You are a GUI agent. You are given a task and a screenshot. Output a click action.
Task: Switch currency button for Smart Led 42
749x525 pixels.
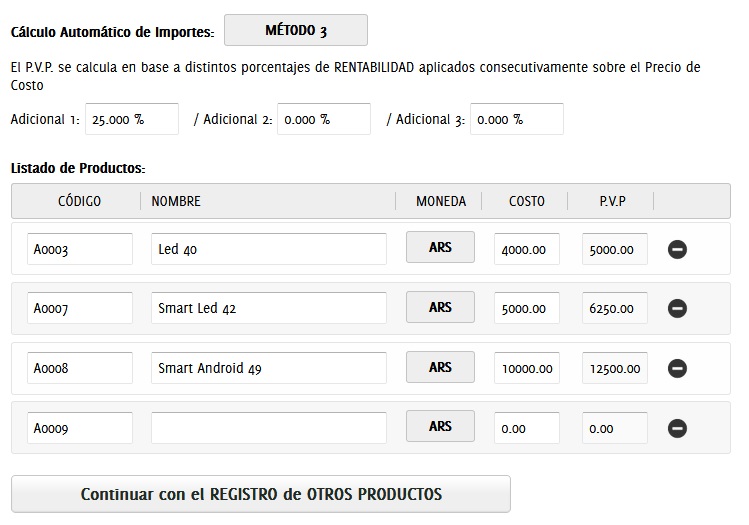[440, 308]
